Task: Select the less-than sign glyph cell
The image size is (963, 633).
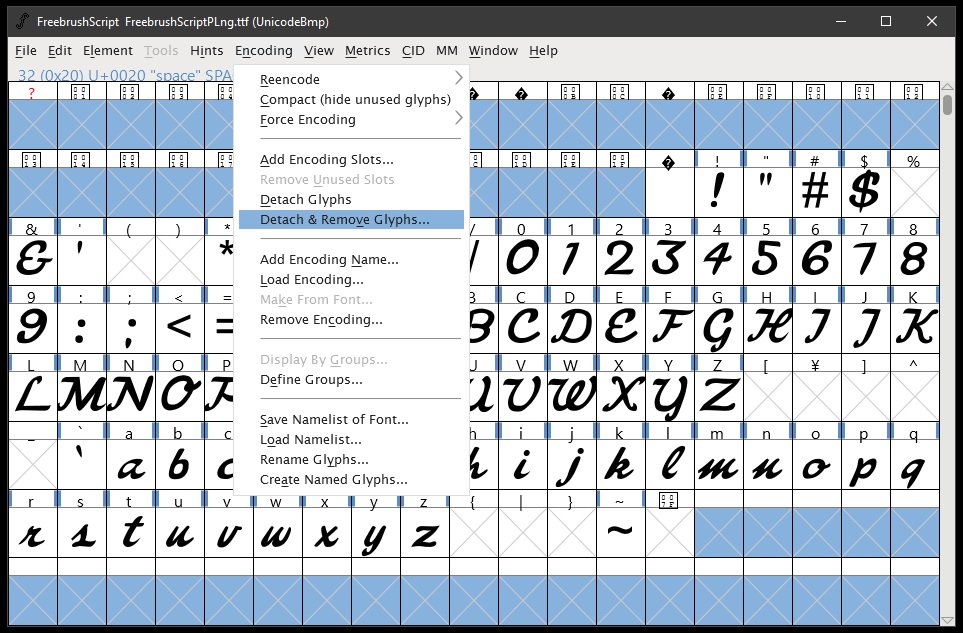Action: [x=180, y=328]
